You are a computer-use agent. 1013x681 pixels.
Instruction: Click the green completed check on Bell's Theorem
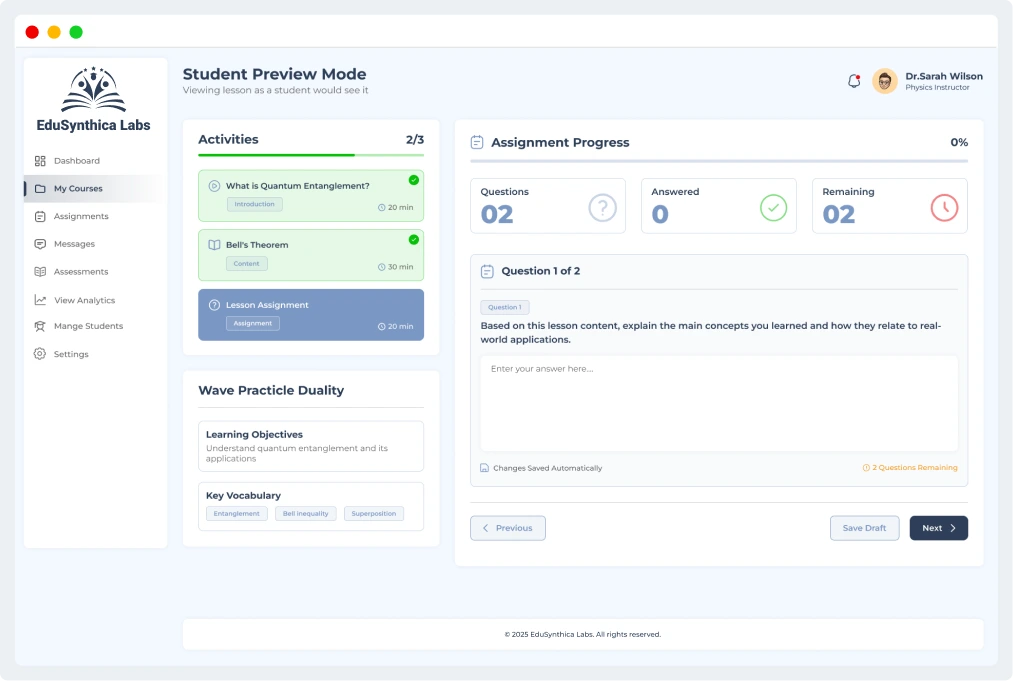414,240
